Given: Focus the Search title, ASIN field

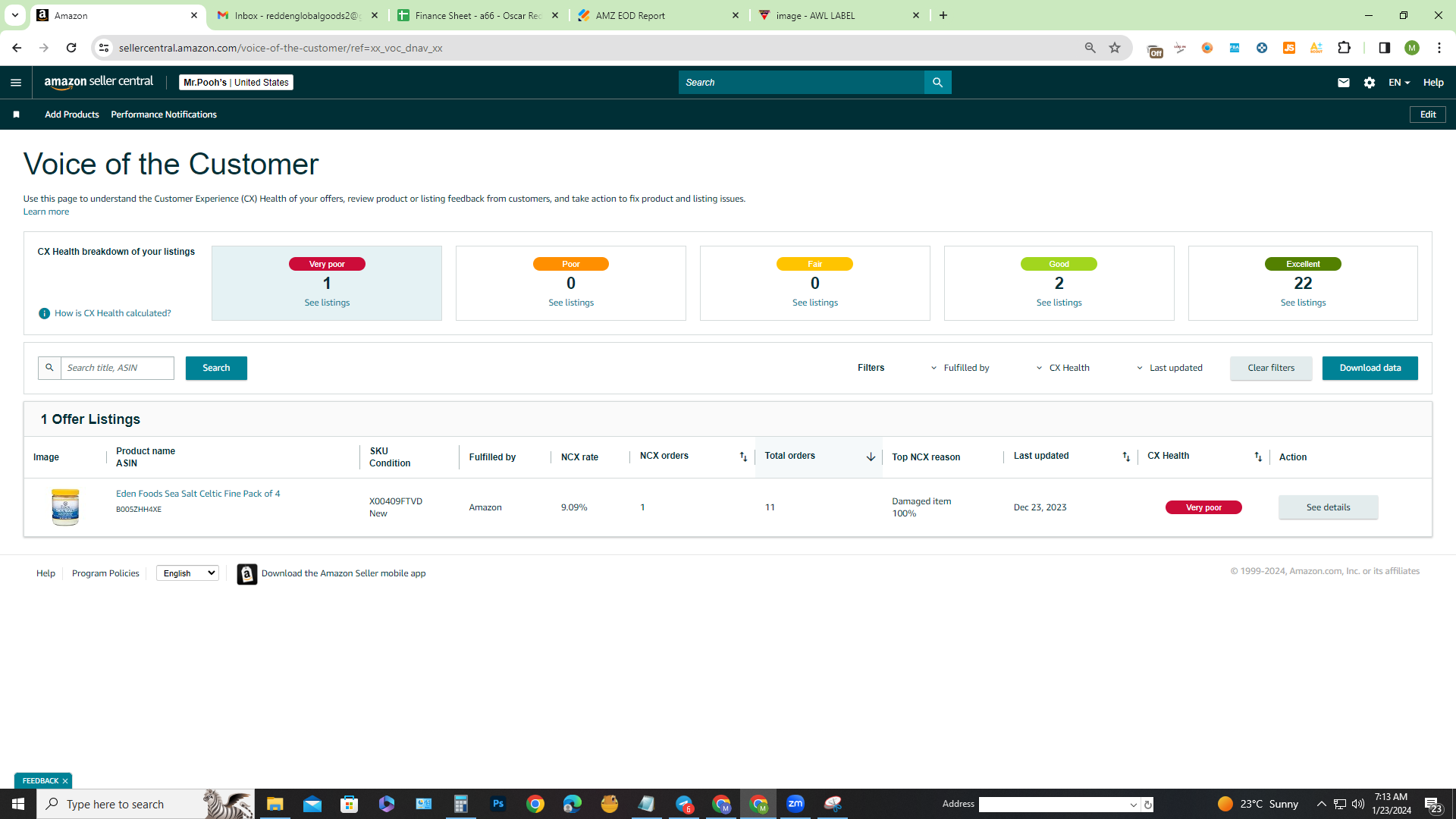Looking at the screenshot, I should click(x=118, y=368).
